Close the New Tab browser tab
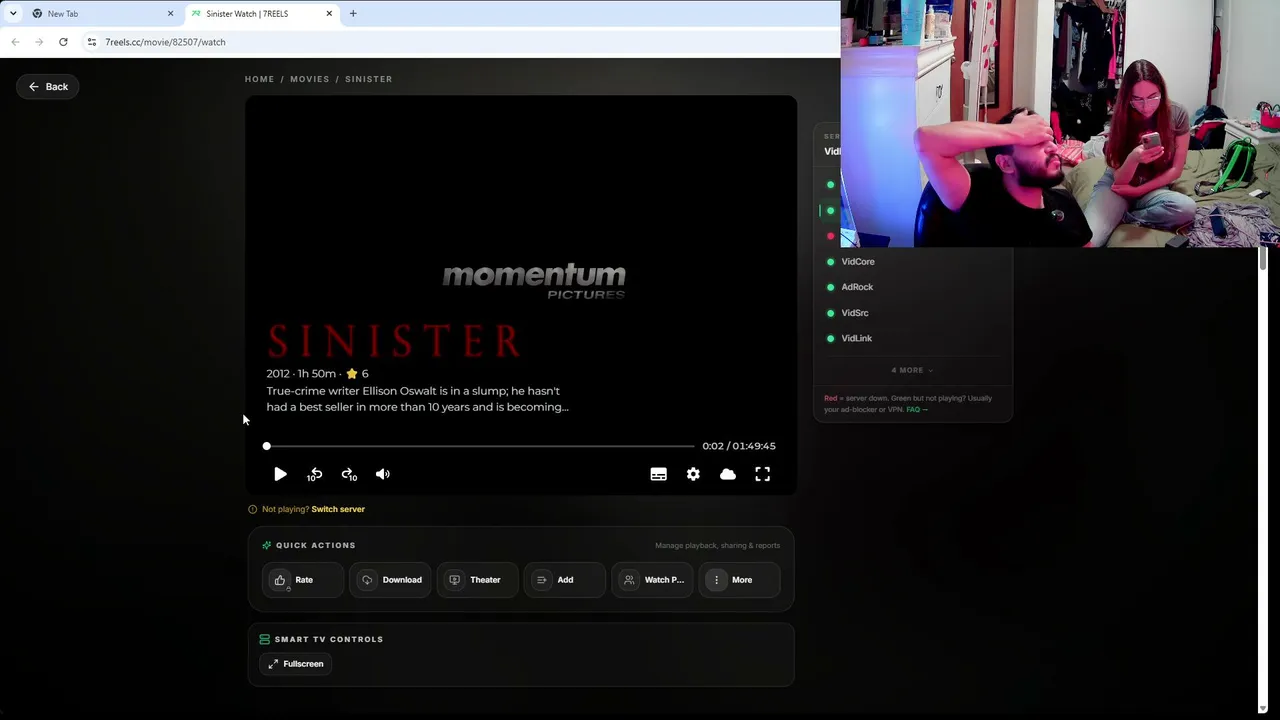 point(170,14)
